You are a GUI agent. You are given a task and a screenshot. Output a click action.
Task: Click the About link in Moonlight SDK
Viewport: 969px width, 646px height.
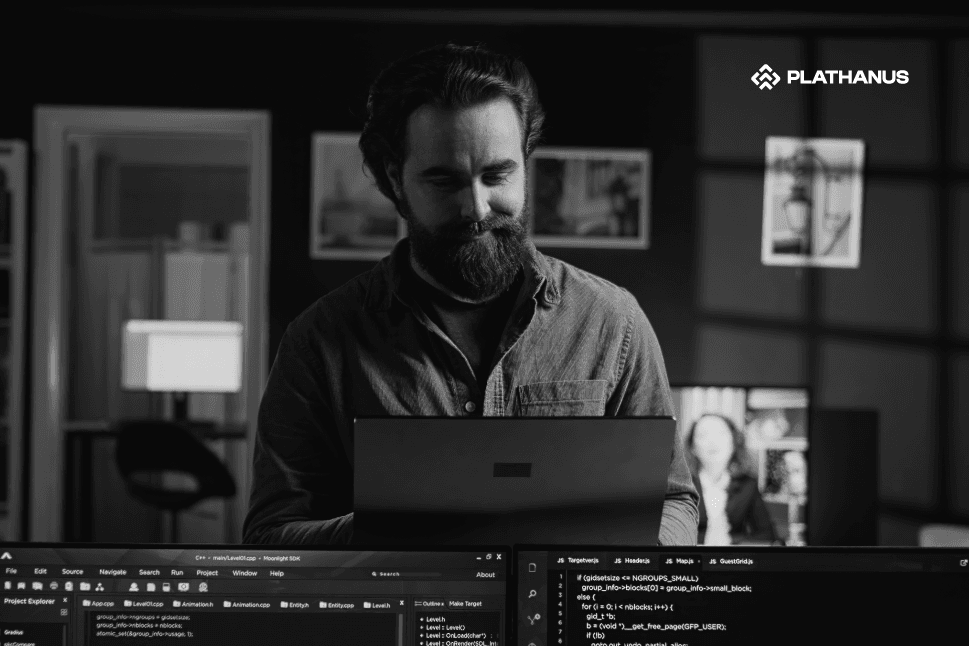486,575
